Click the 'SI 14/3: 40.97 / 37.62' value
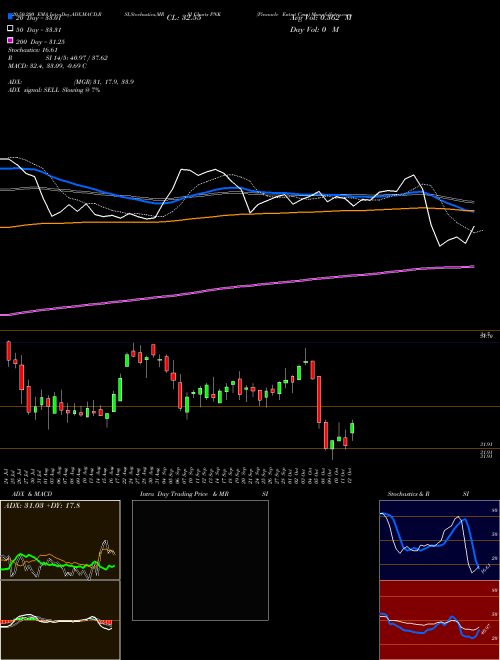 (x=77, y=58)
